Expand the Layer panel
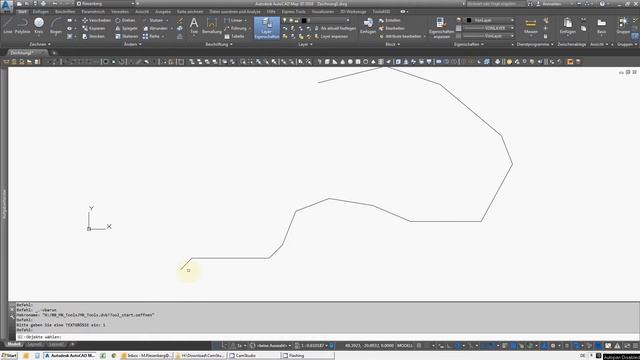The height and width of the screenshot is (360, 640). 305,44
